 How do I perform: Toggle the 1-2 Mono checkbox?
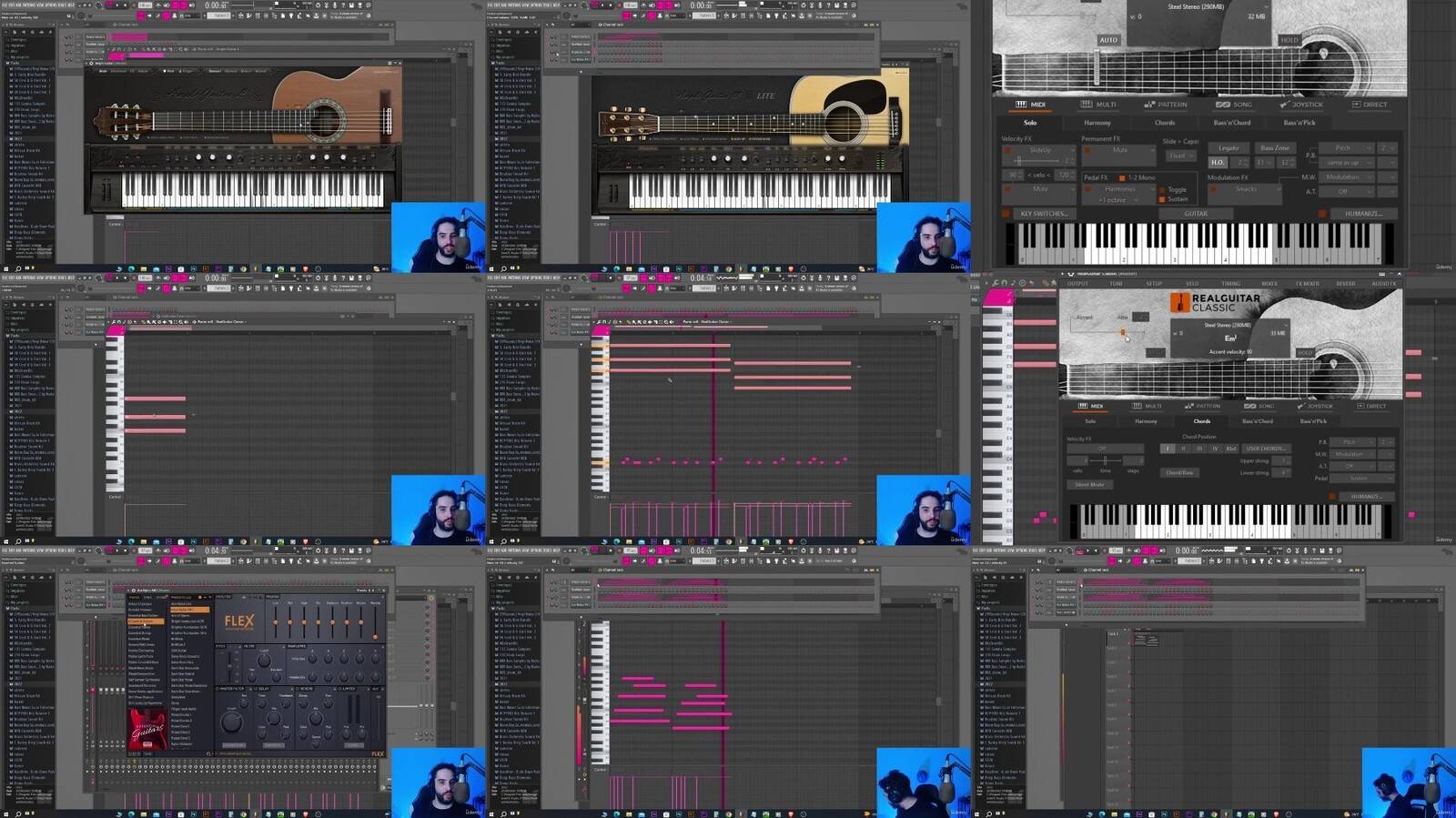click(1122, 178)
